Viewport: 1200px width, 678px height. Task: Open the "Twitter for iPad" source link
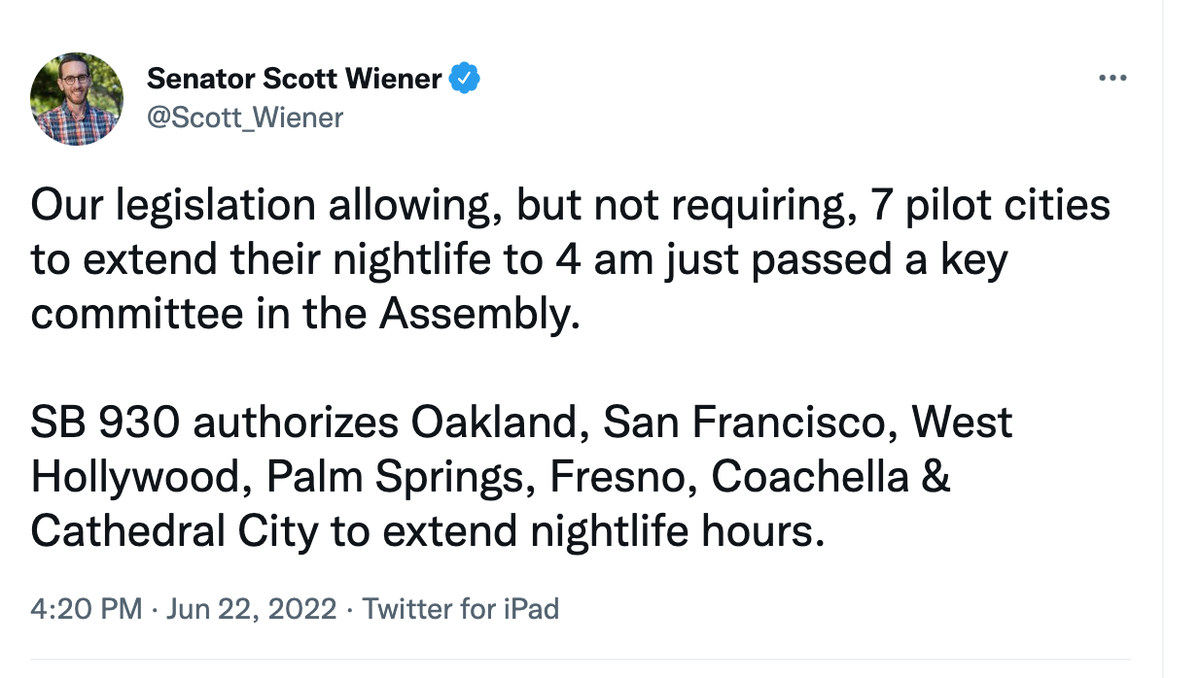[x=460, y=608]
